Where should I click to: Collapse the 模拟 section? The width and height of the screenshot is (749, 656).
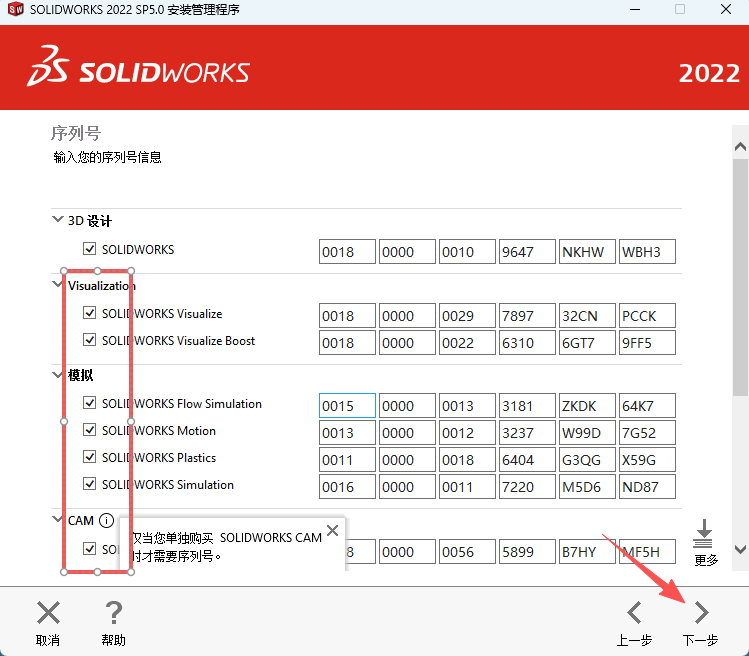pyautogui.click(x=58, y=375)
